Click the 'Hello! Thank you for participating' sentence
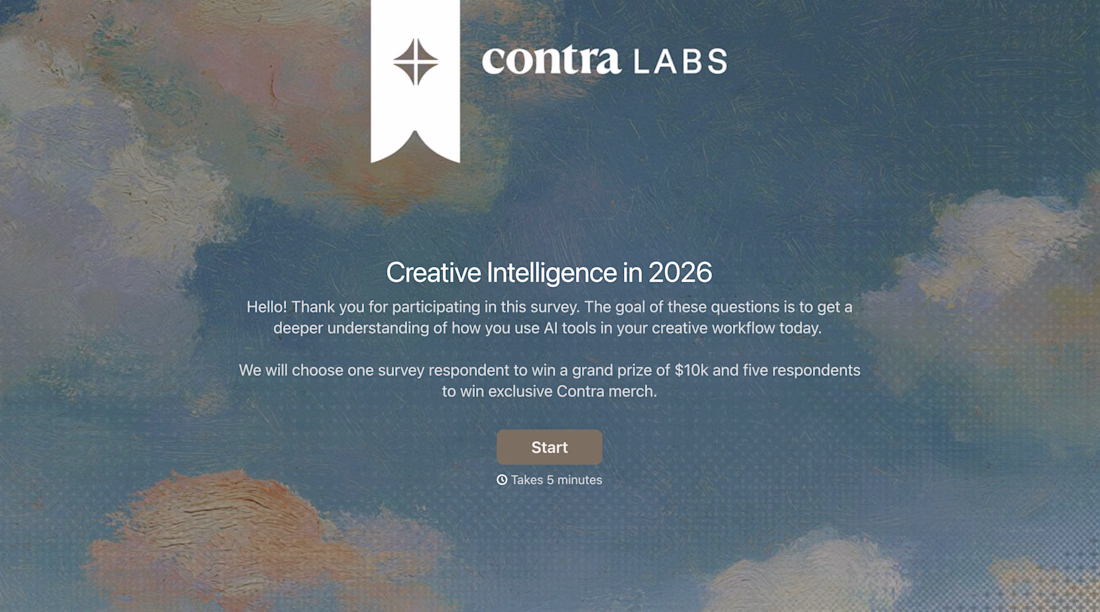 coord(414,307)
